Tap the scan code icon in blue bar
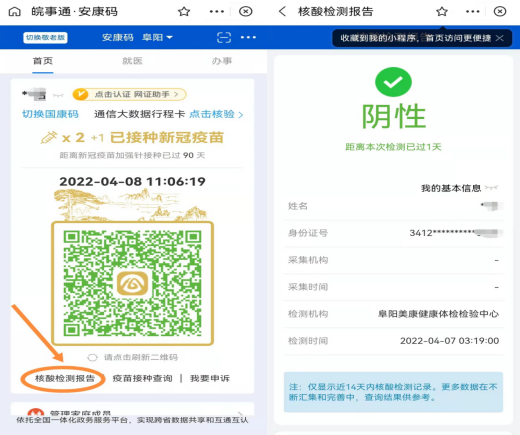The height and width of the screenshot is (435, 520). (x=224, y=37)
